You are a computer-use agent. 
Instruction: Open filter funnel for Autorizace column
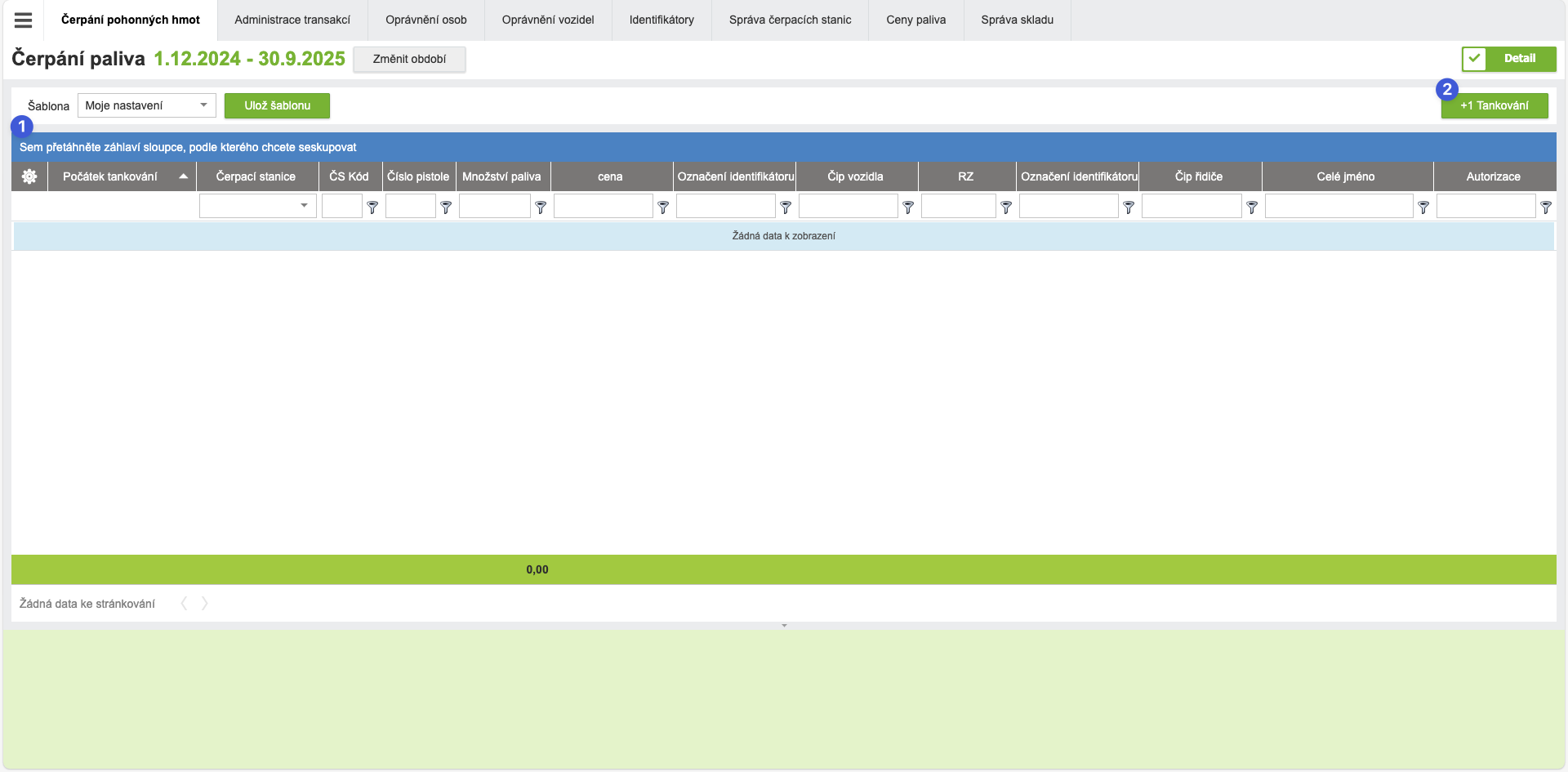pyautogui.click(x=1546, y=208)
